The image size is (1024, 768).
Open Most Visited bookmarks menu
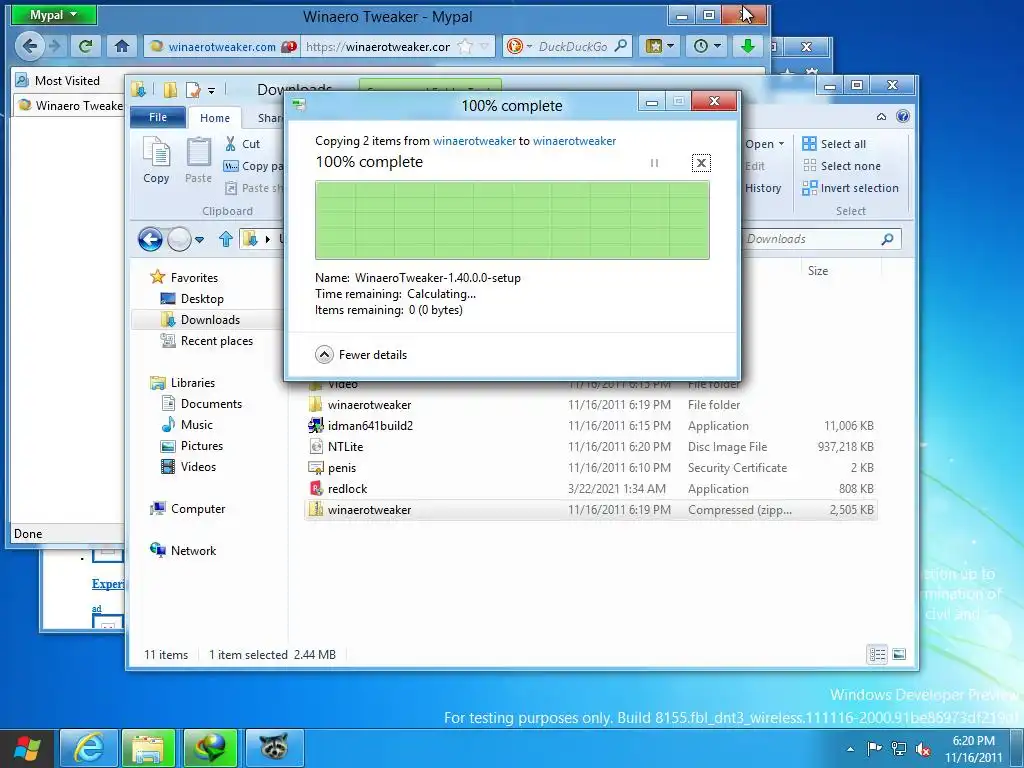pyautogui.click(x=58, y=80)
